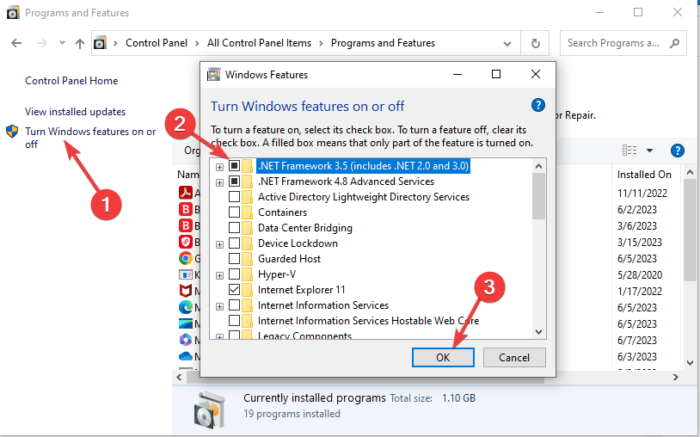Open the Control Panel Home link

point(71,81)
